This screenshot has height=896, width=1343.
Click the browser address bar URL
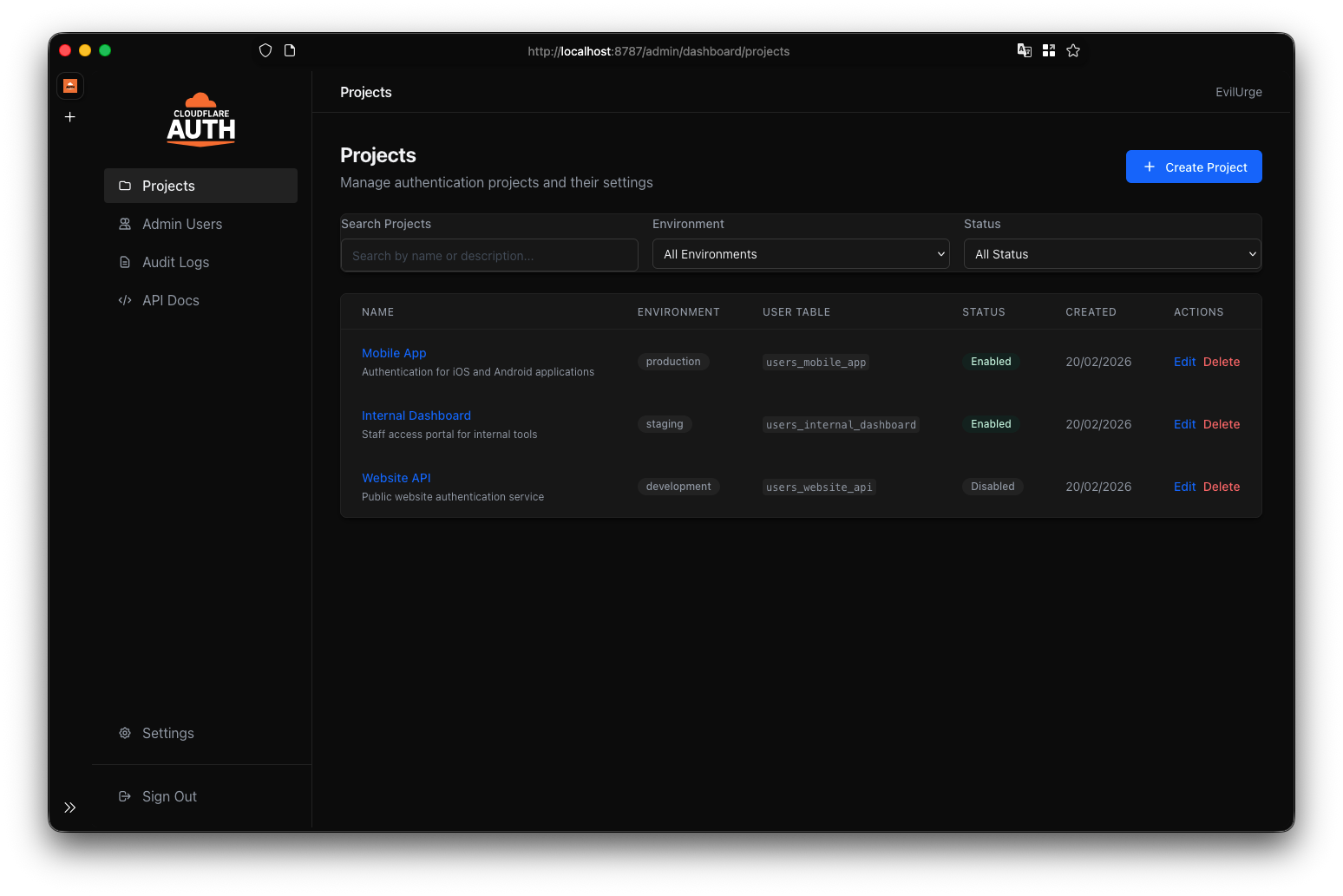tap(658, 51)
